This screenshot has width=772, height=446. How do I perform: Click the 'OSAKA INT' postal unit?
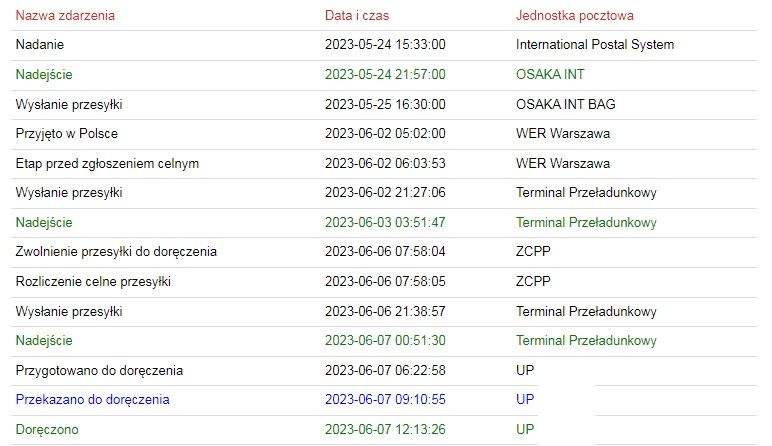[x=550, y=74]
